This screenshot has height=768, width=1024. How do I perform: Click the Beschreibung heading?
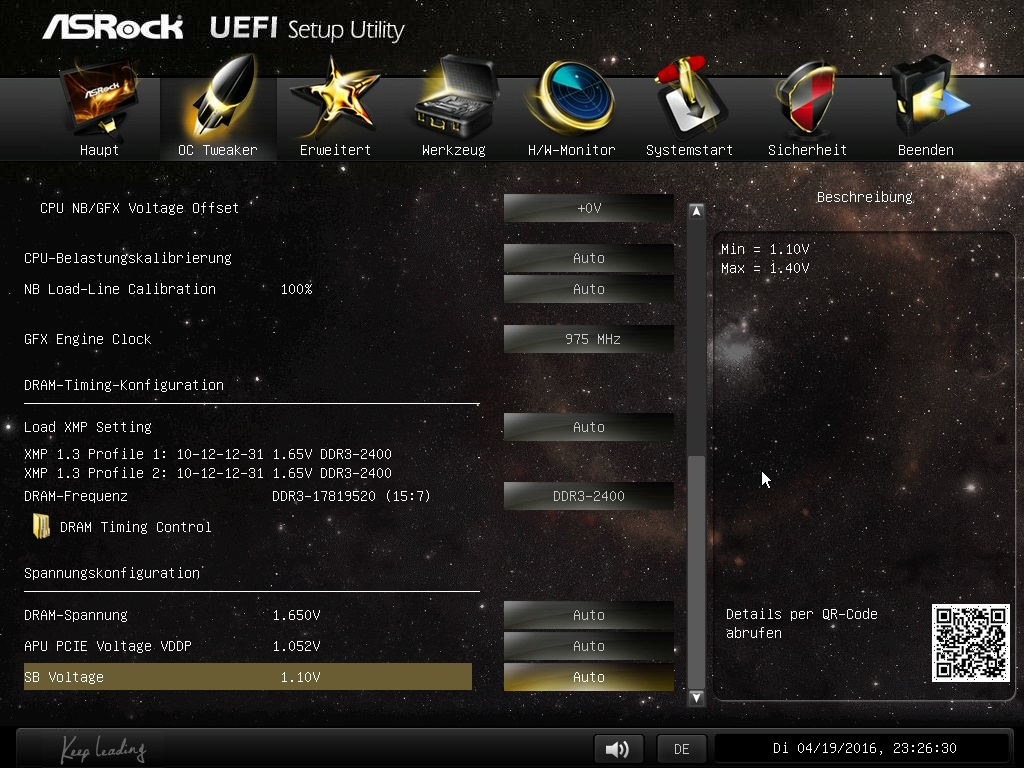click(865, 197)
